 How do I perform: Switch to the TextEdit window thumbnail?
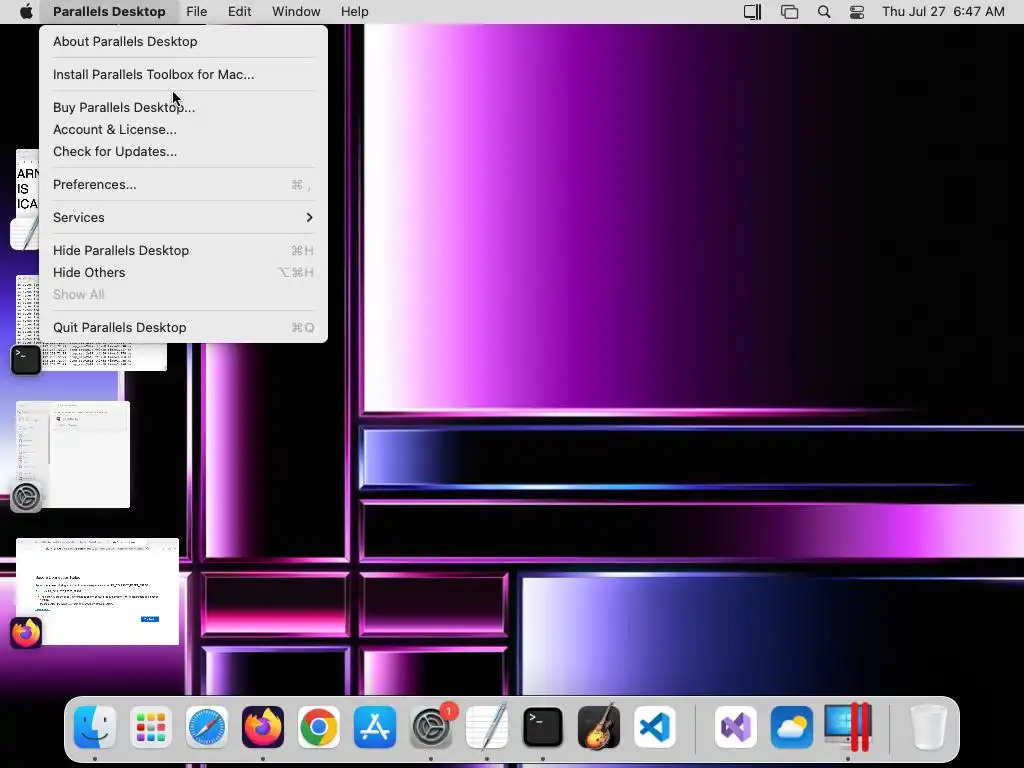pos(27,189)
